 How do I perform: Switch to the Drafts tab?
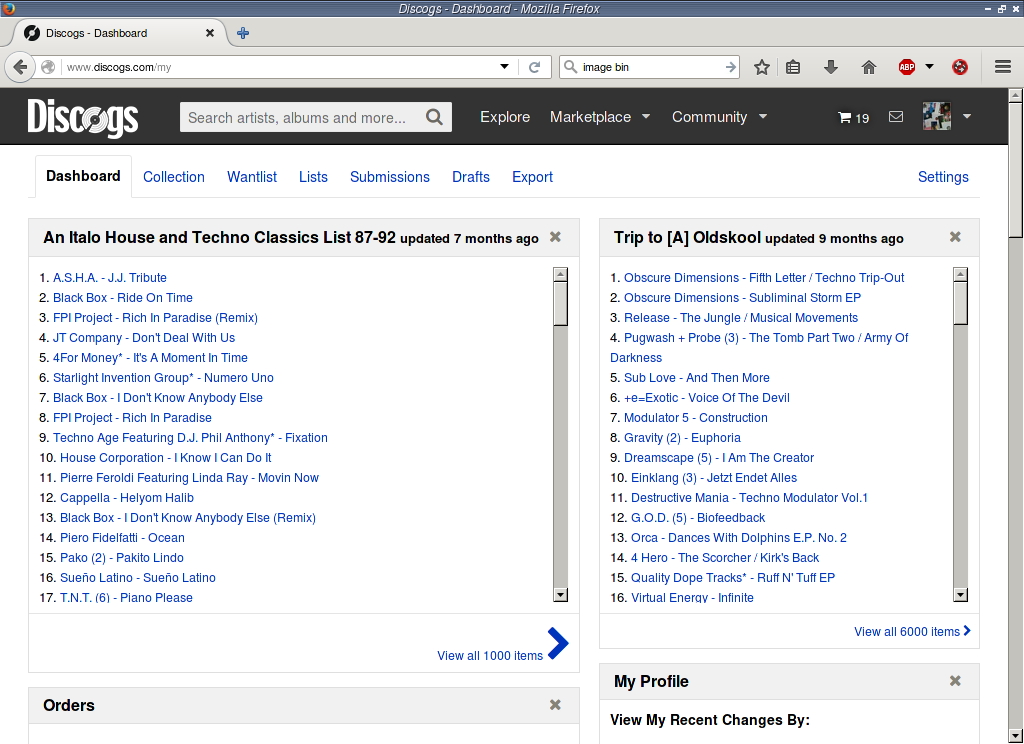point(471,177)
